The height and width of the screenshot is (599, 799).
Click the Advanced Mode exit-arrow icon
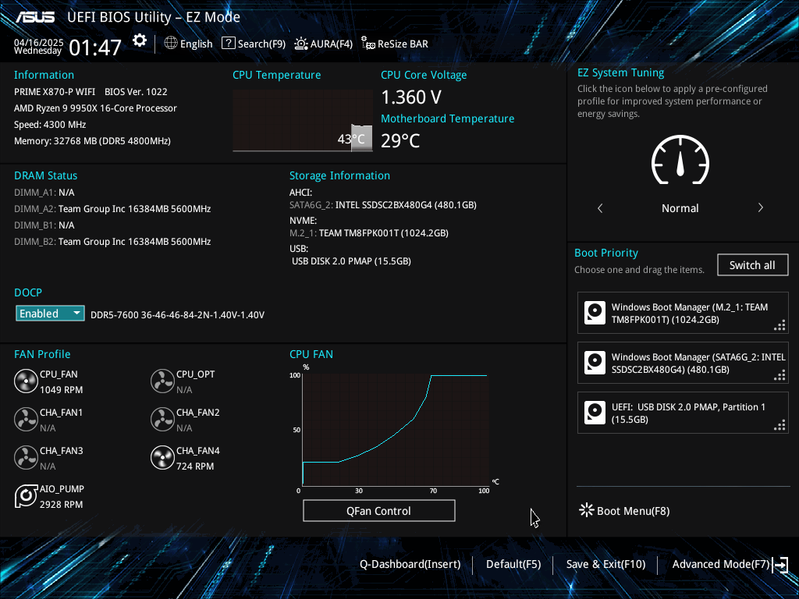tap(780, 564)
